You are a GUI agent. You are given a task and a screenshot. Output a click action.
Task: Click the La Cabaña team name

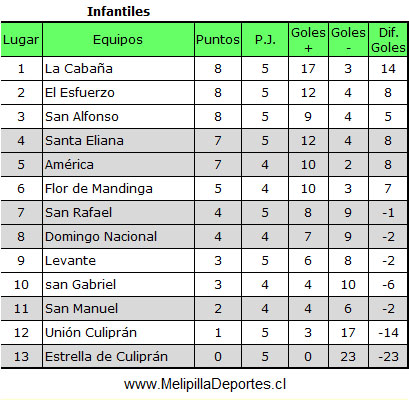tap(79, 69)
